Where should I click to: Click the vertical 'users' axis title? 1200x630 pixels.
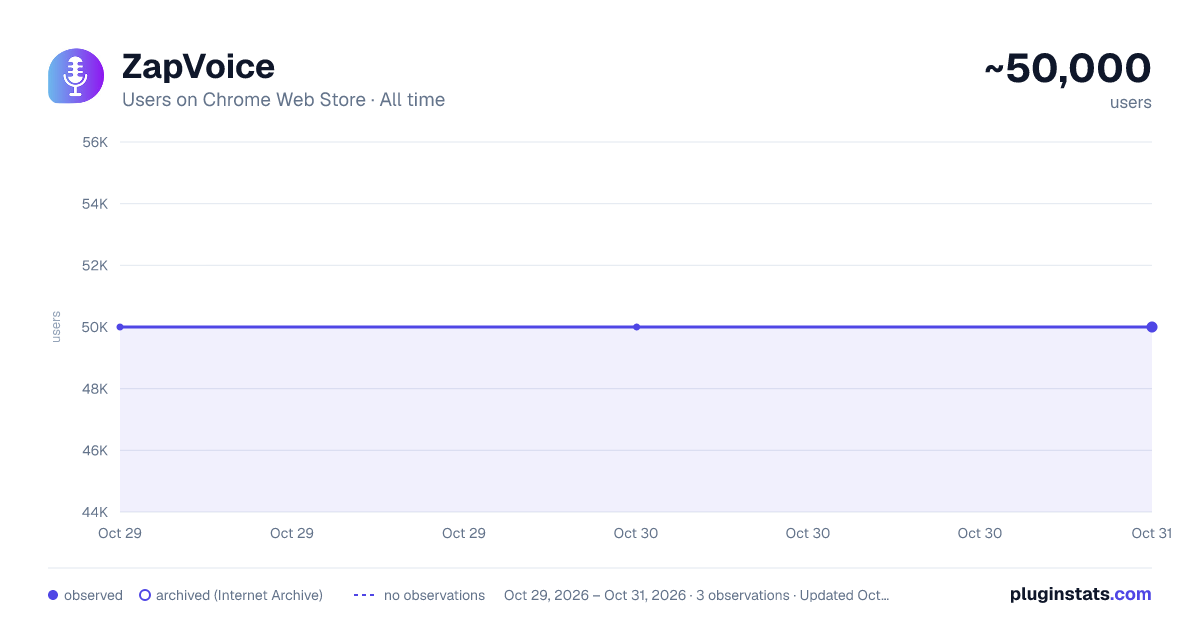56,327
